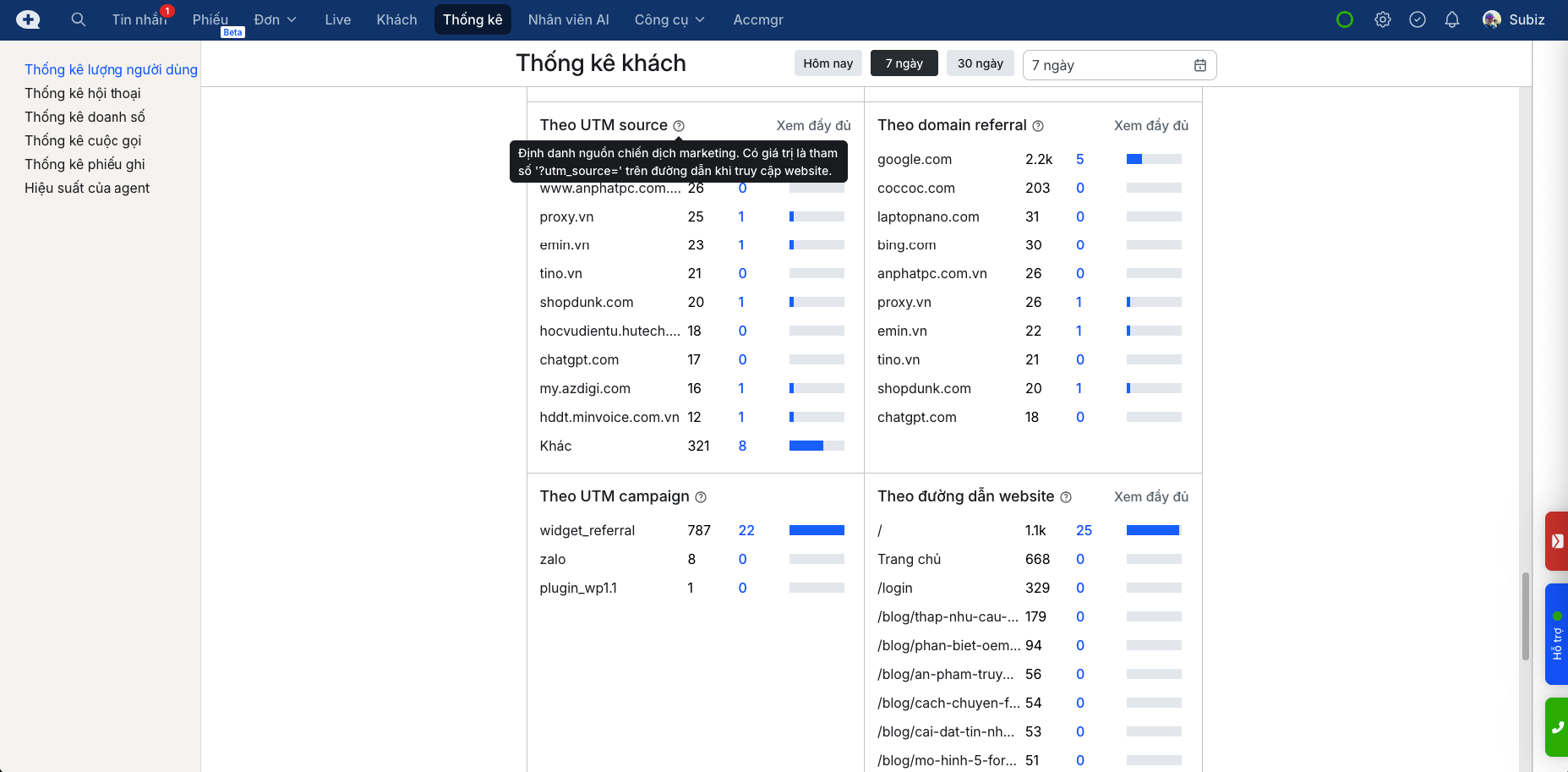
Task: Click the notification bell icon
Action: [x=1452, y=19]
